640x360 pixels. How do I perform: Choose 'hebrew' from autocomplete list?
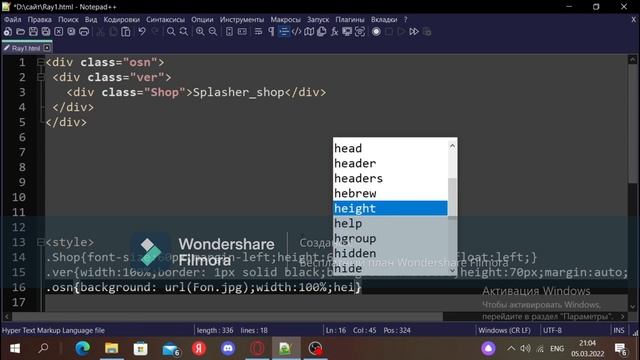coord(390,193)
